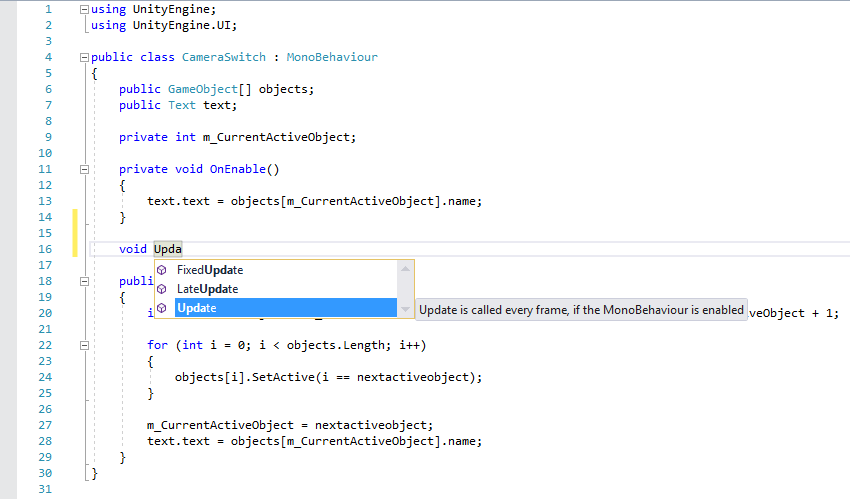Click line number 31 in the gutter
This screenshot has width=850, height=499.
[x=45, y=489]
